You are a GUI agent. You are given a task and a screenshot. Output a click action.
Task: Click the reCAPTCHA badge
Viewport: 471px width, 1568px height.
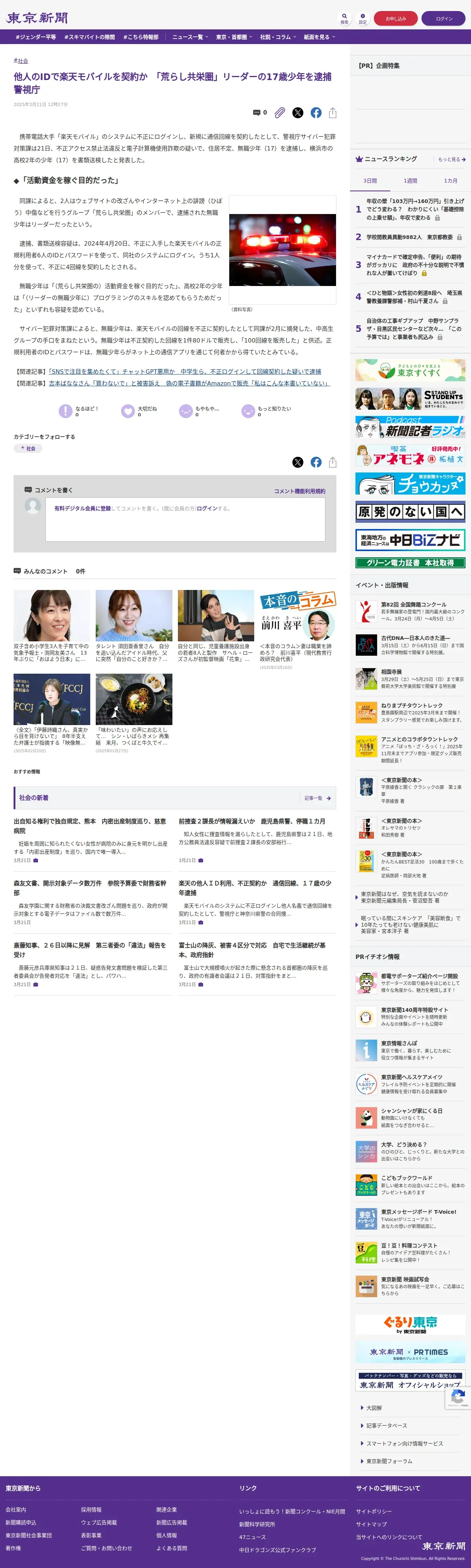click(458, 1398)
